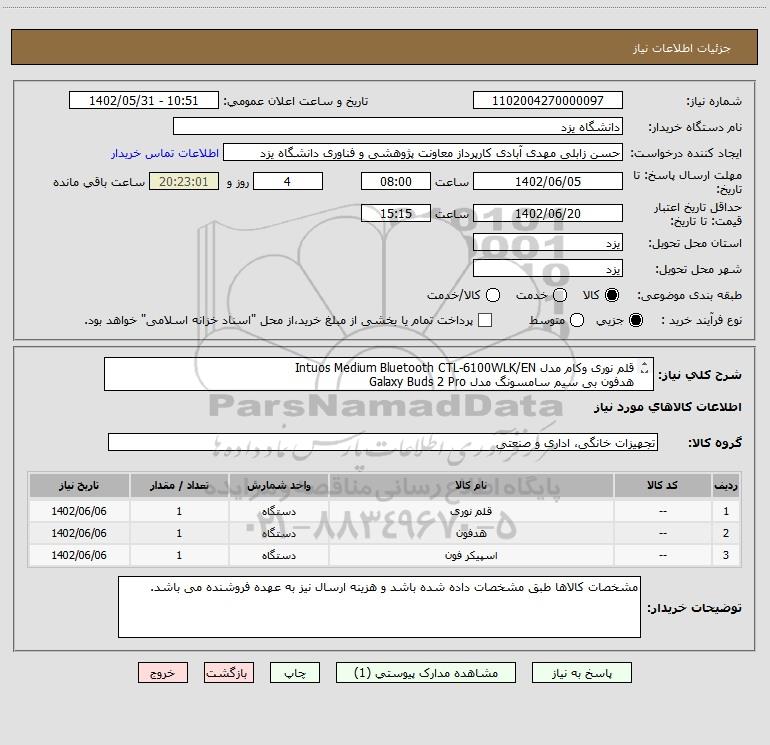770x745 pixels.
Task: Click need number field 1102004270000097
Action: (x=548, y=100)
